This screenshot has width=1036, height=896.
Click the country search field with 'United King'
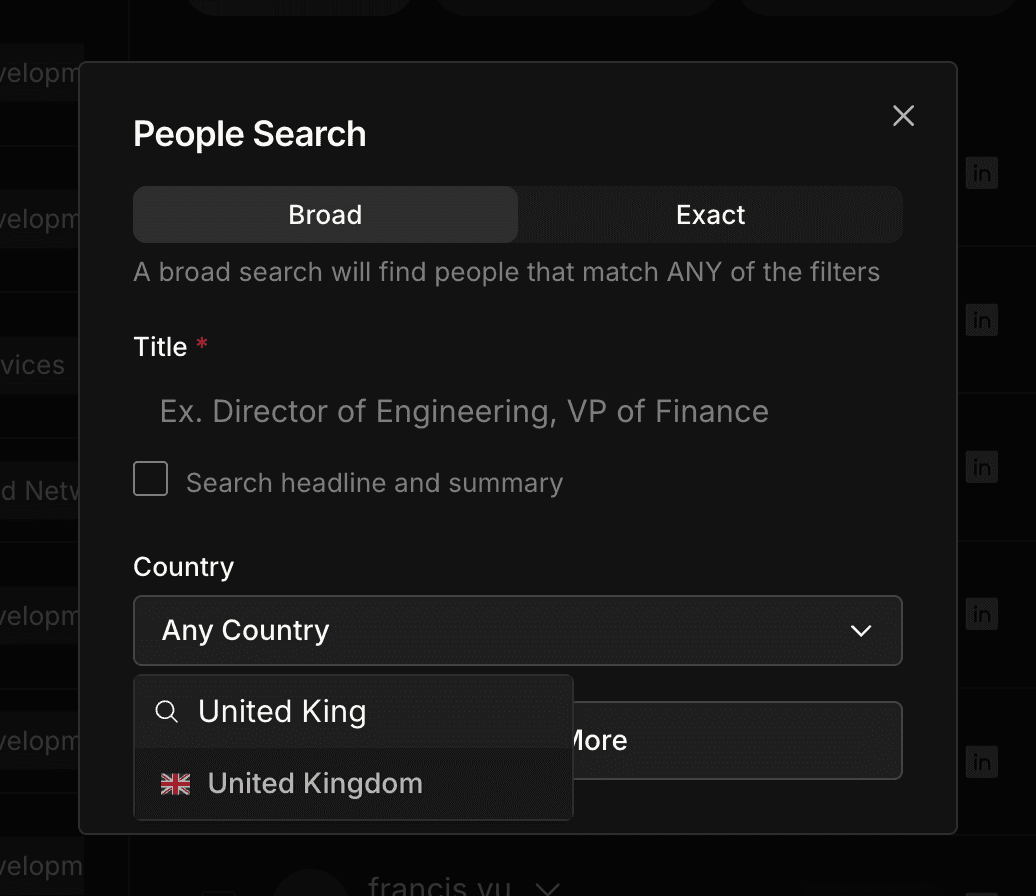[x=375, y=712]
